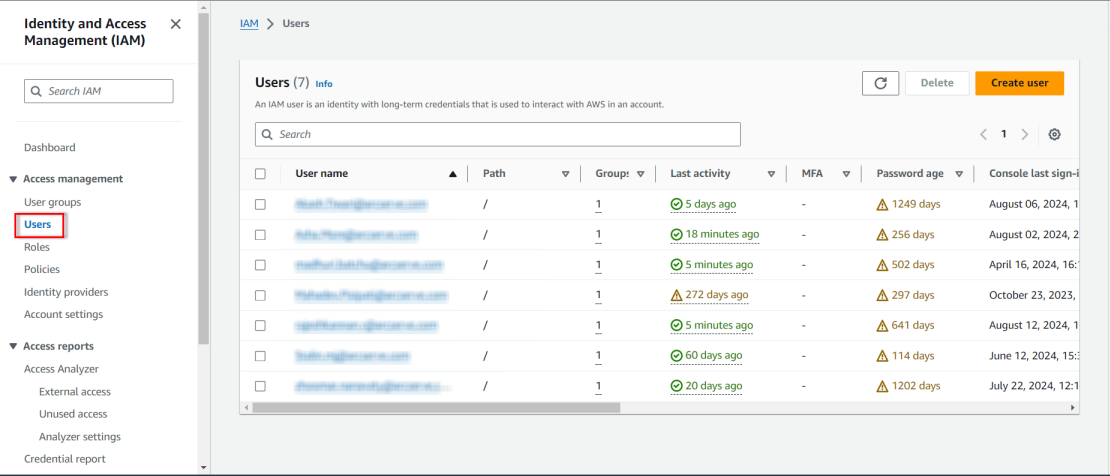Open Path column filter dropdown

[x=566, y=174]
